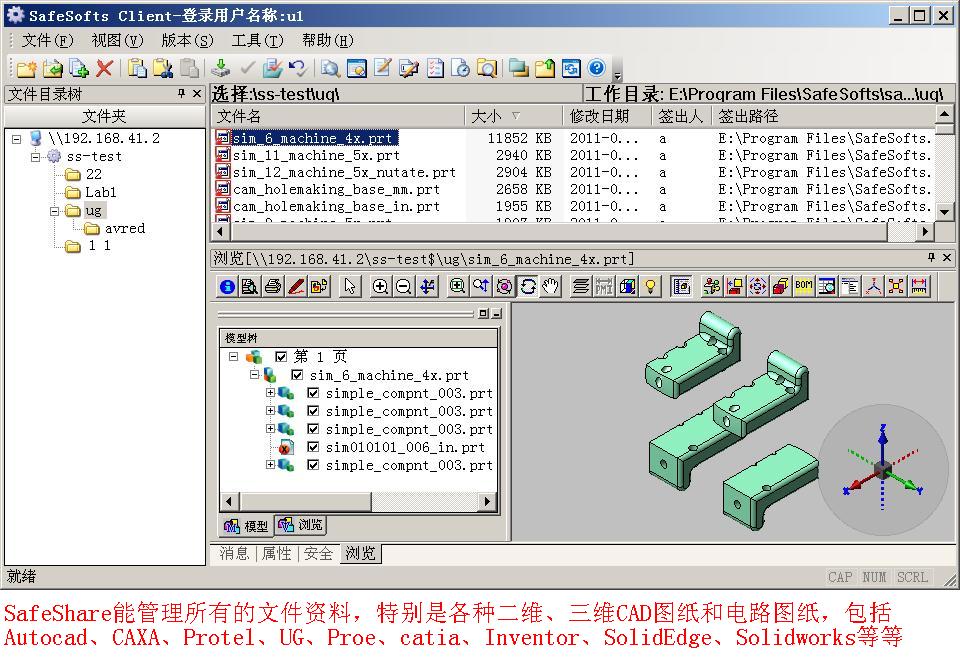
Task: Click the zoom to fit window icon
Action: tap(457, 286)
